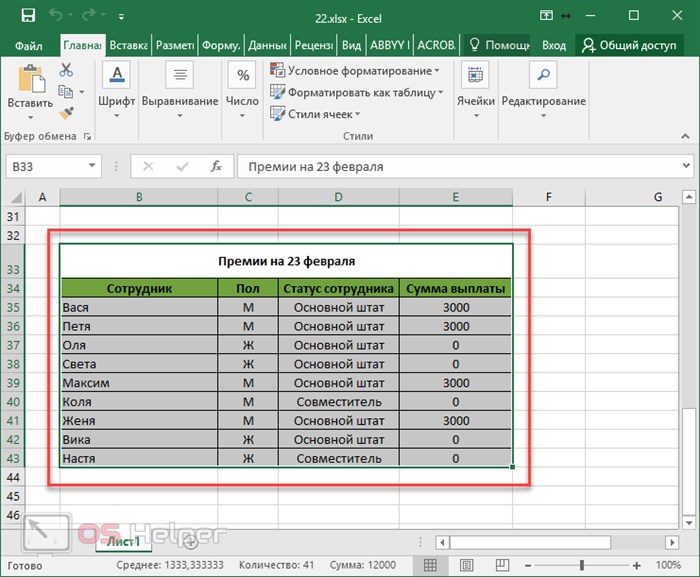Click the Вход sign-in link
Image resolution: width=700 pixels, height=577 pixels.
[x=554, y=46]
